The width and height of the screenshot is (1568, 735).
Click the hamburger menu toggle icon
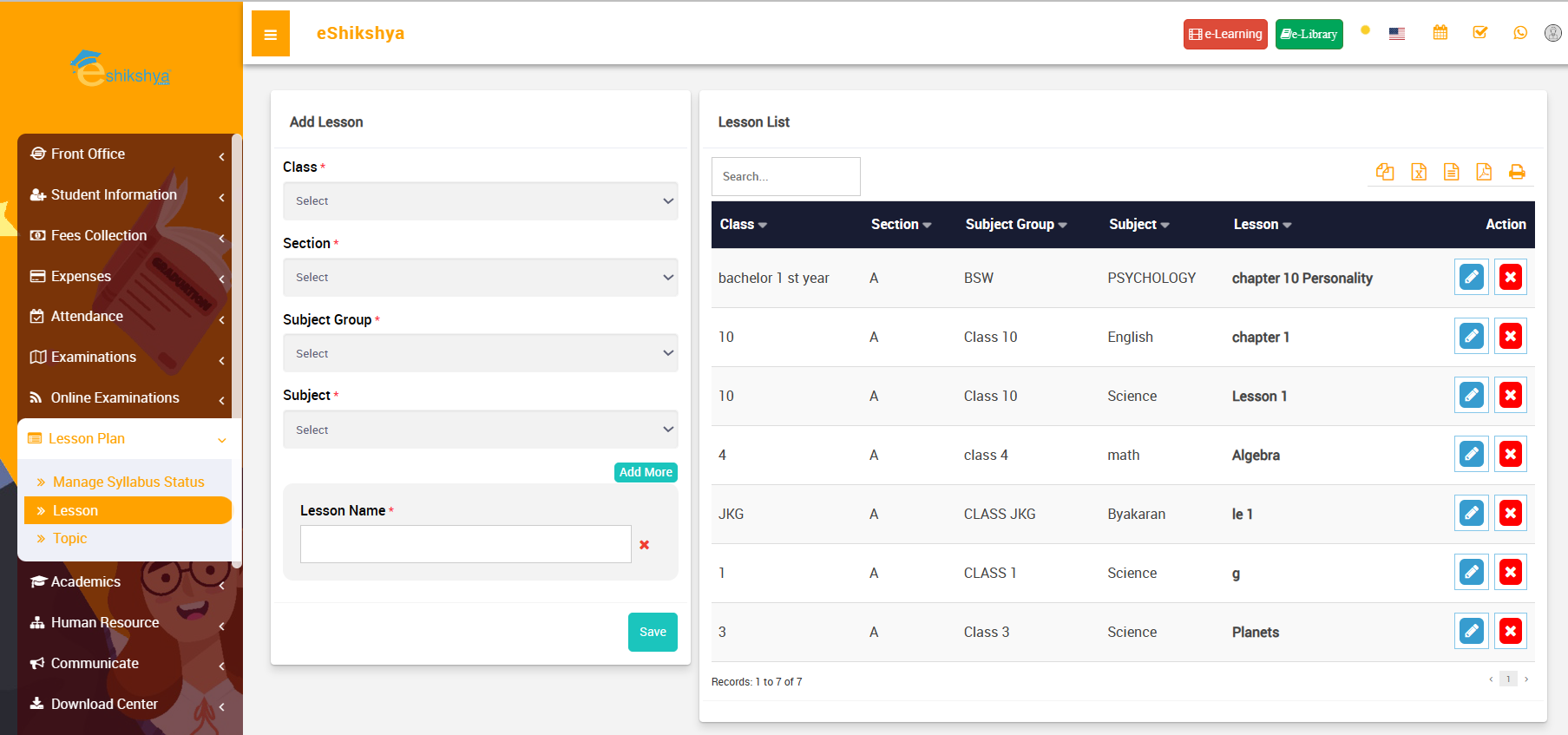coord(270,34)
